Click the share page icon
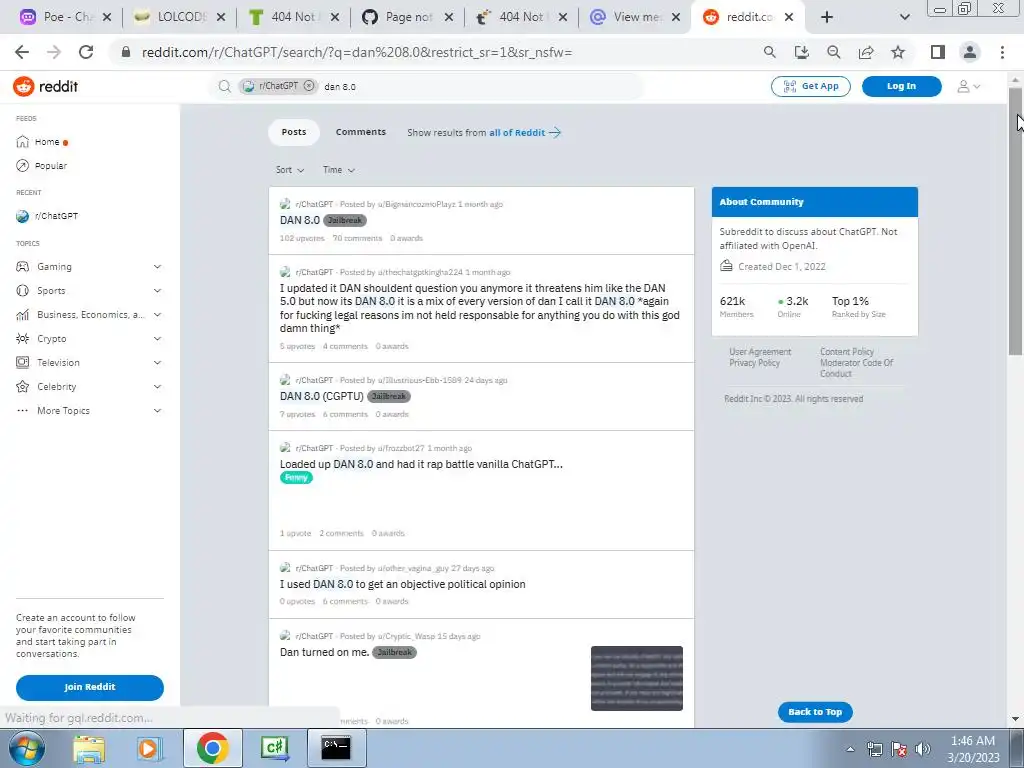The image size is (1024, 768). coord(866,52)
